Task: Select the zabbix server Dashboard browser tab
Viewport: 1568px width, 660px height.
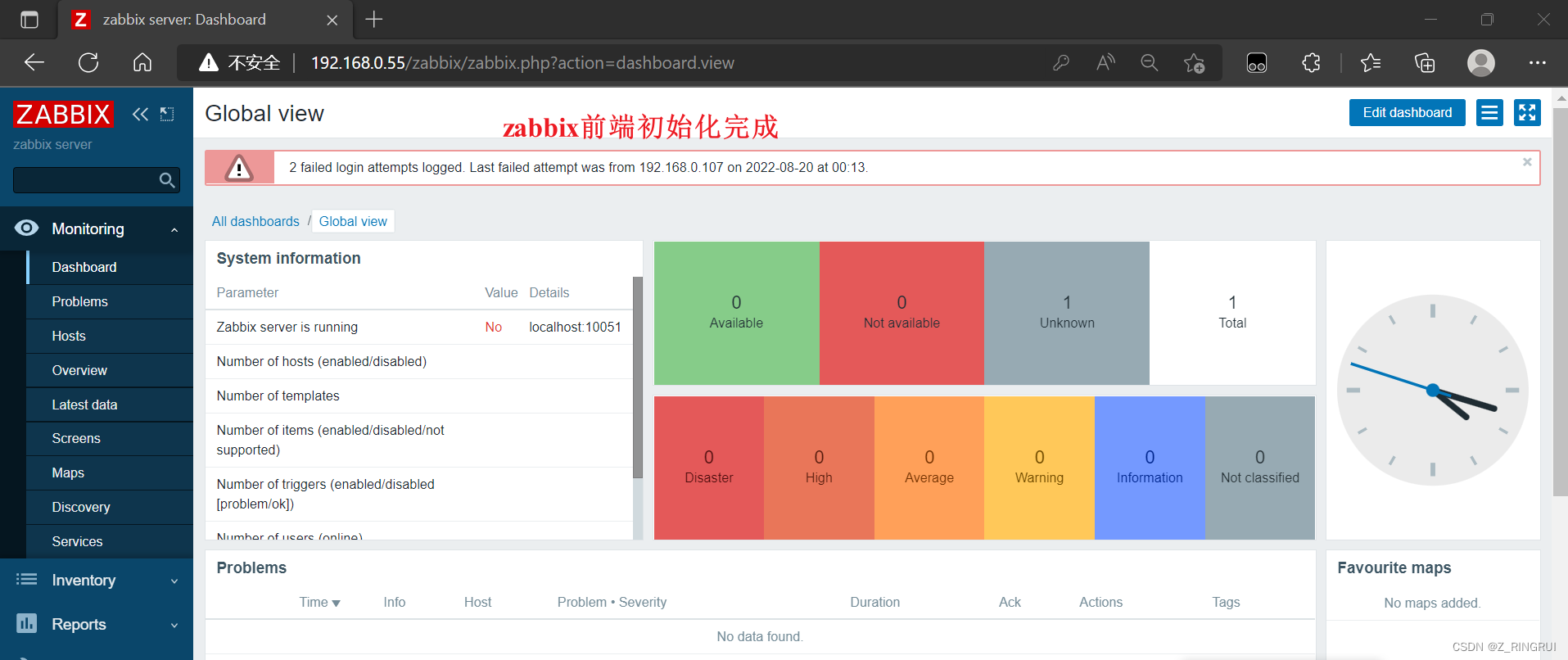Action: pos(205,20)
